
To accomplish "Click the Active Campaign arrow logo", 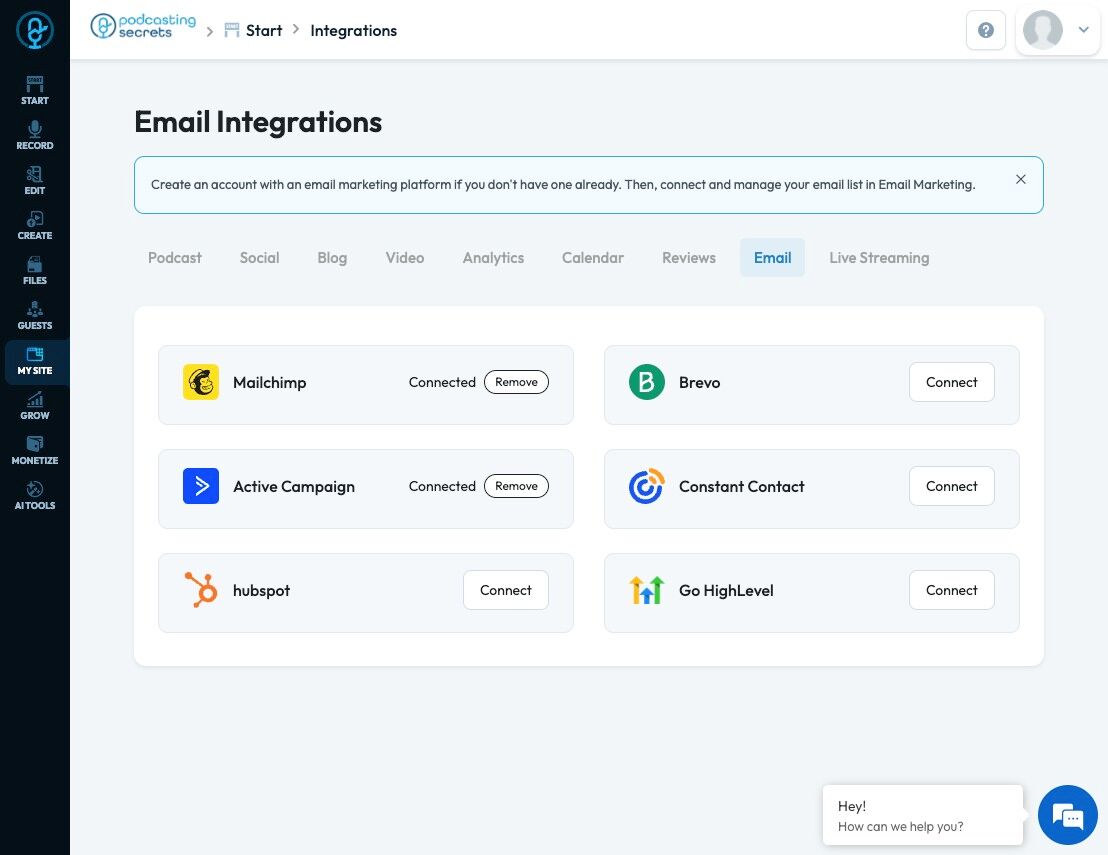I will click(x=201, y=486).
